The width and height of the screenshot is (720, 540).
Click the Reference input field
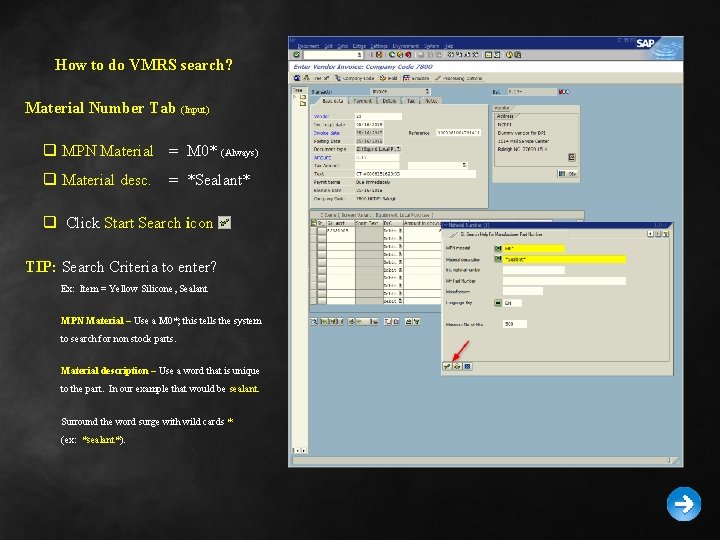458,133
